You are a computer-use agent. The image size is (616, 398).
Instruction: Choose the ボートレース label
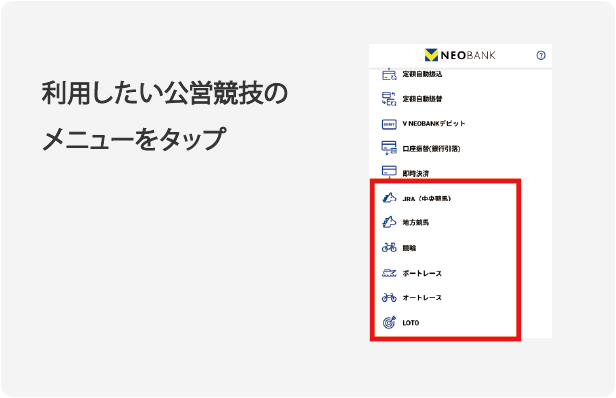(422, 273)
